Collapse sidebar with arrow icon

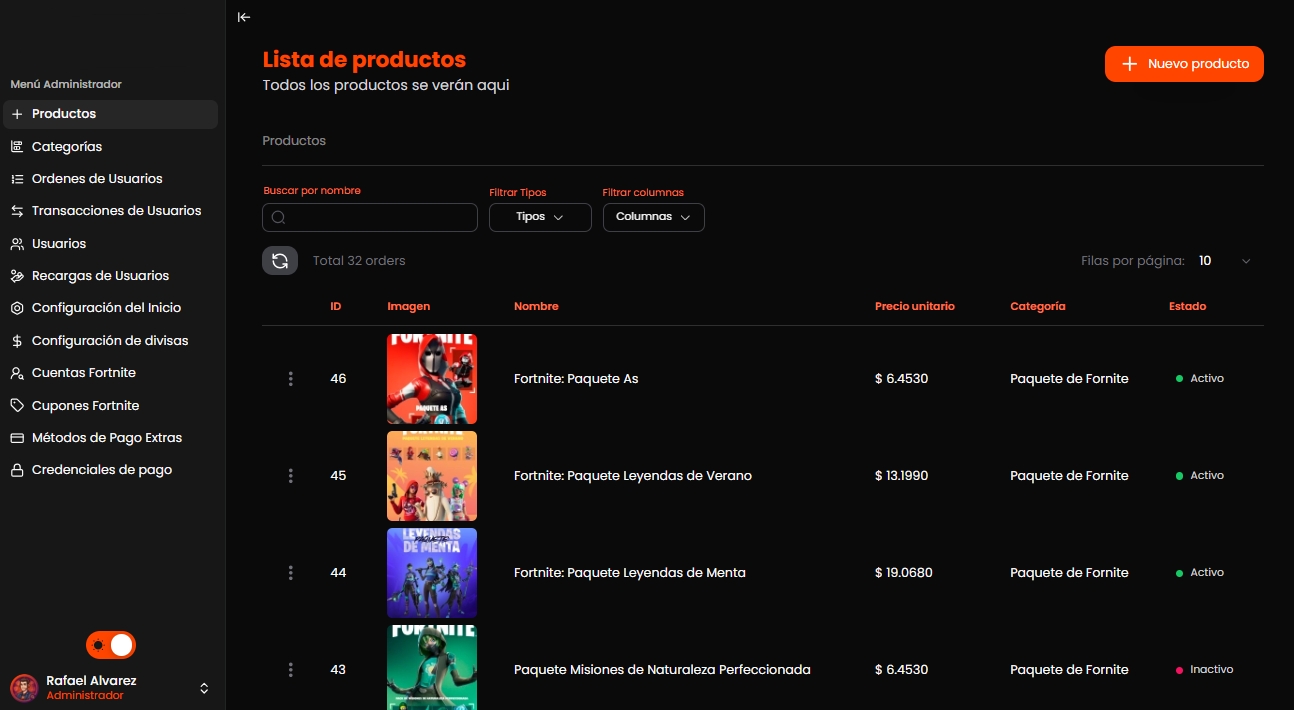244,17
